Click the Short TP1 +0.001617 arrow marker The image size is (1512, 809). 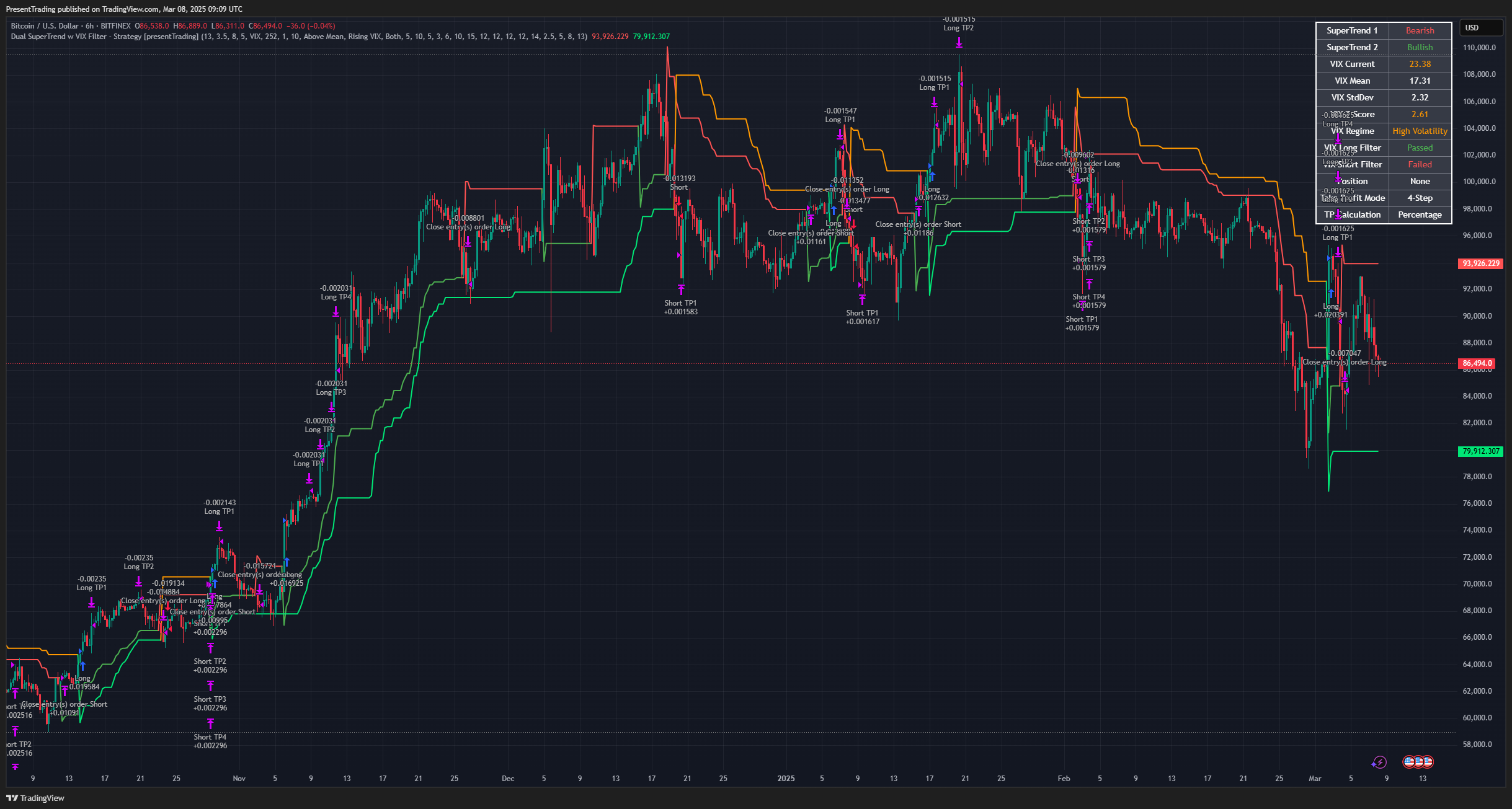[862, 299]
